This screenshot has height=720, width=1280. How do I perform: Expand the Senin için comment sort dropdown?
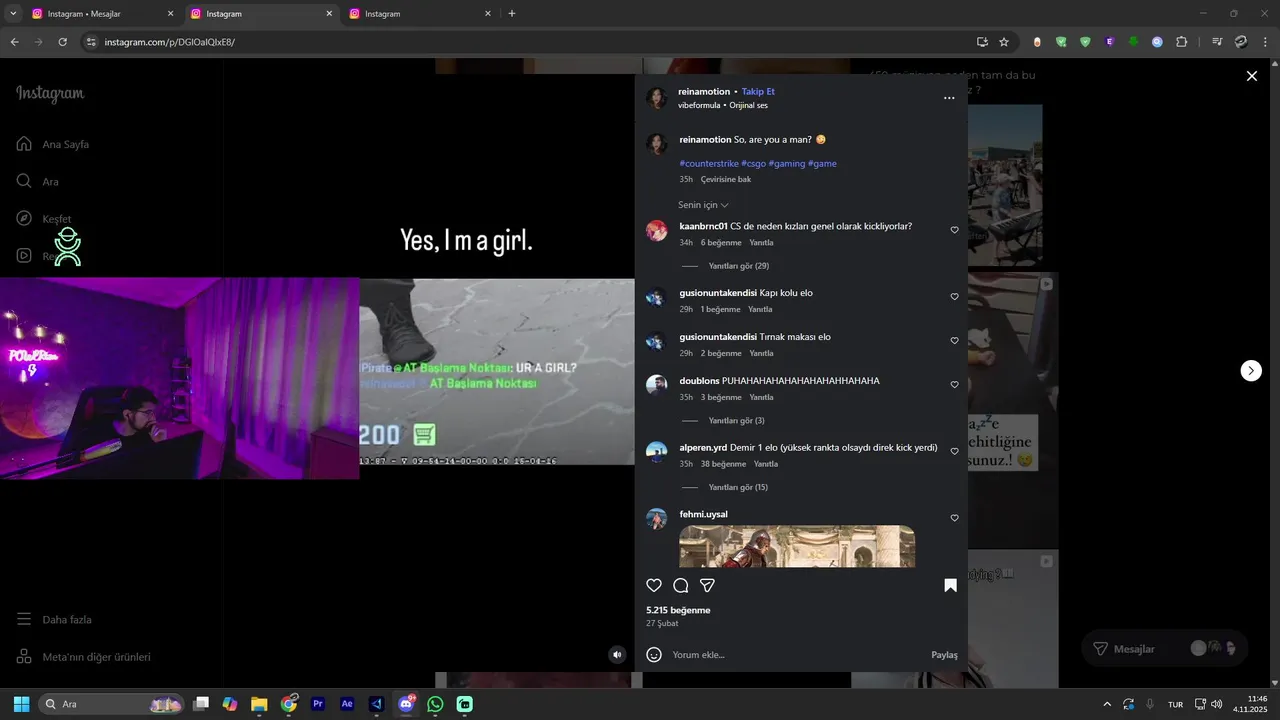703,205
